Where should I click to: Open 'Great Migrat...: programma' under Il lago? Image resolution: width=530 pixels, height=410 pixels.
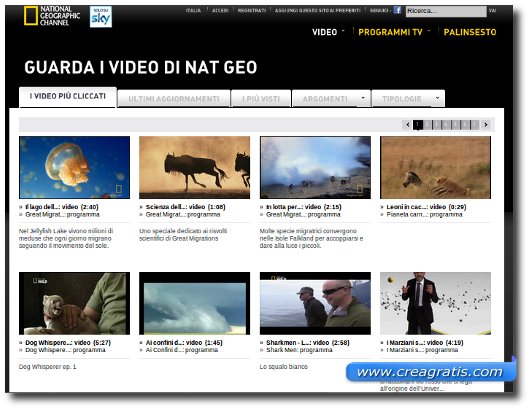coord(63,215)
